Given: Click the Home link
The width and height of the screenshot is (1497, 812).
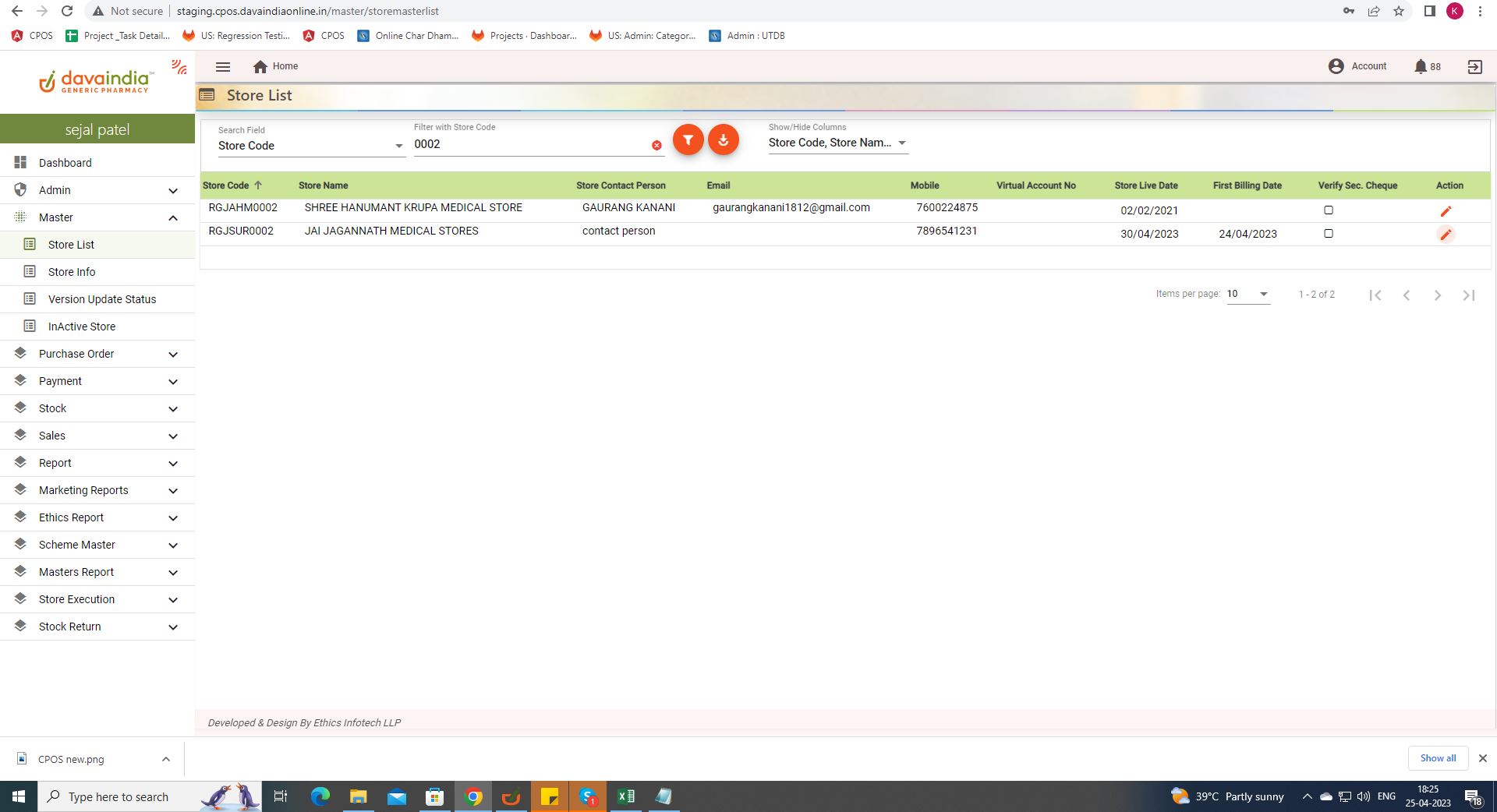Looking at the screenshot, I should (276, 67).
